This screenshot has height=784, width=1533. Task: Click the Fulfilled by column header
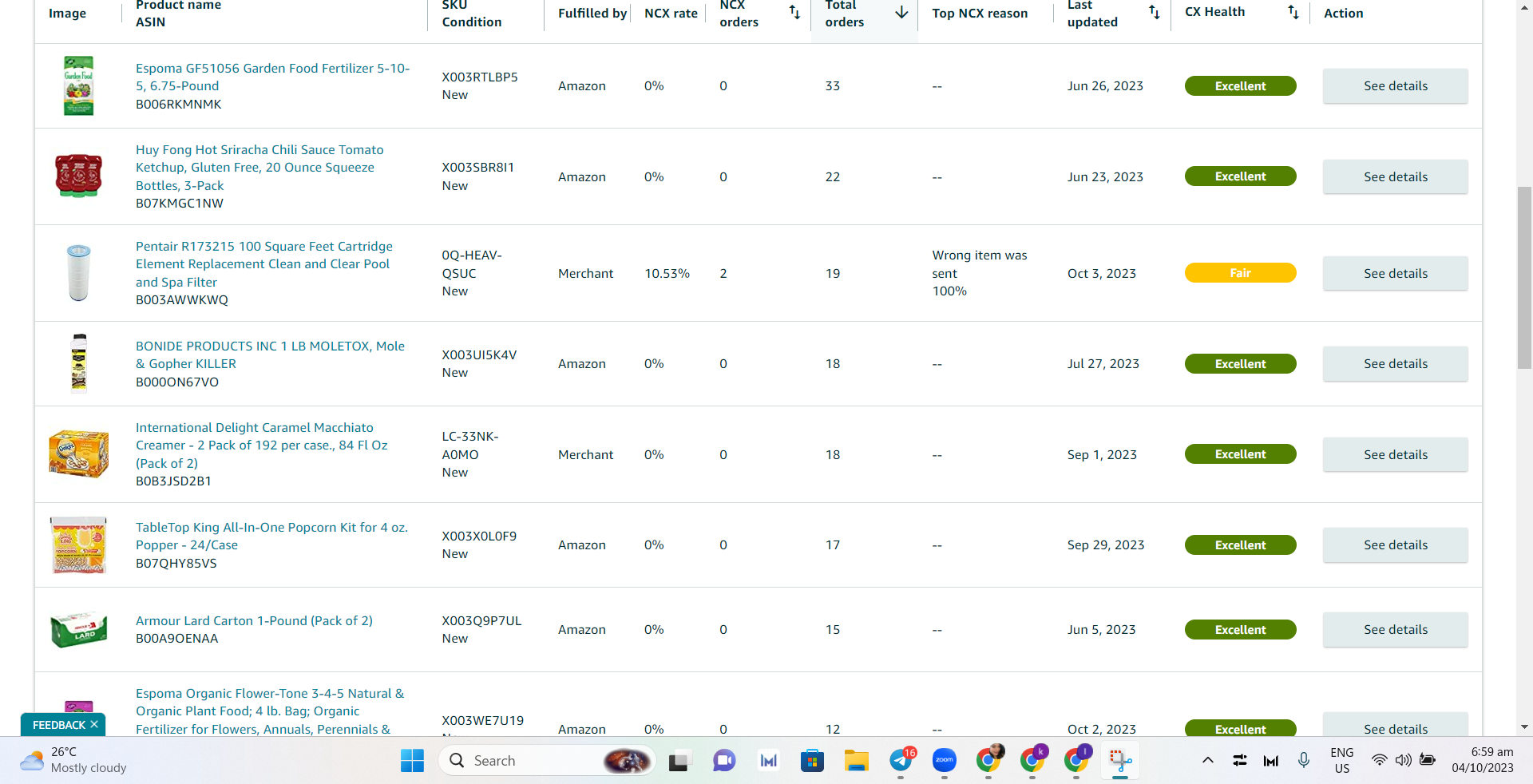coord(592,14)
